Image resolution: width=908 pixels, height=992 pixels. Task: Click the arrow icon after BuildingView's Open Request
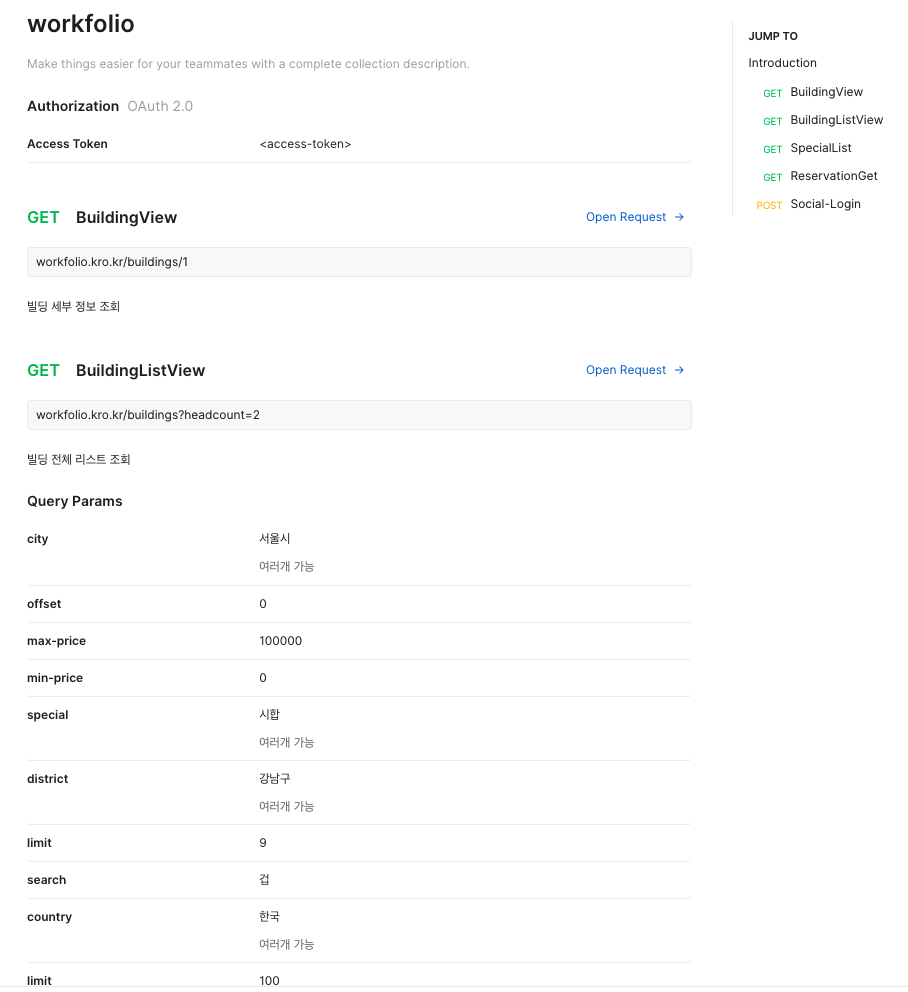[x=679, y=217]
